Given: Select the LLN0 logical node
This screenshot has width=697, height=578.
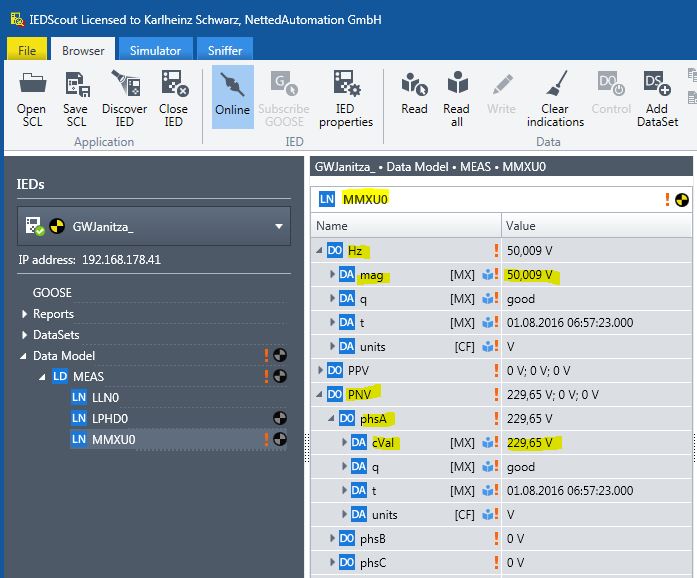Looking at the screenshot, I should point(105,397).
